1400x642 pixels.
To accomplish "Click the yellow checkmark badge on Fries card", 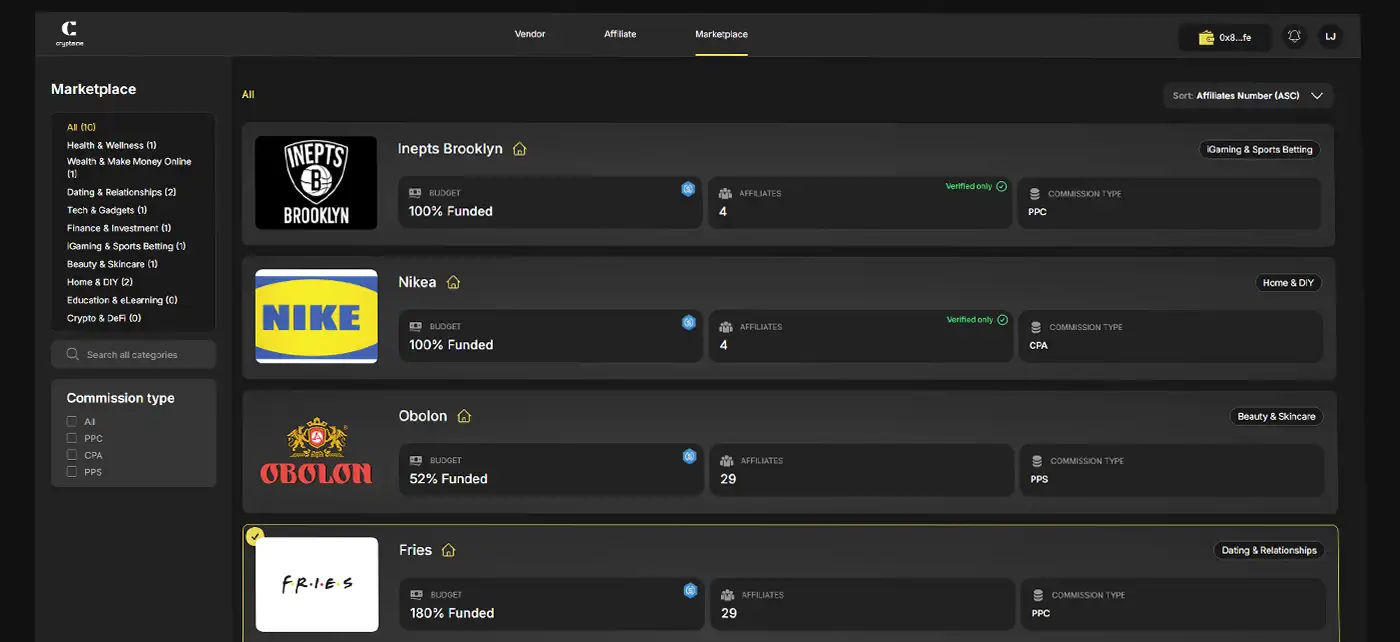I will coord(255,537).
